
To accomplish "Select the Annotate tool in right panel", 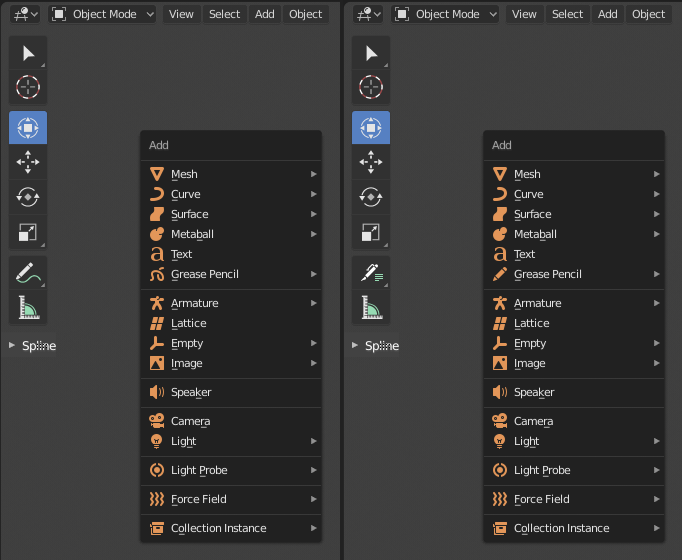I will [371, 273].
